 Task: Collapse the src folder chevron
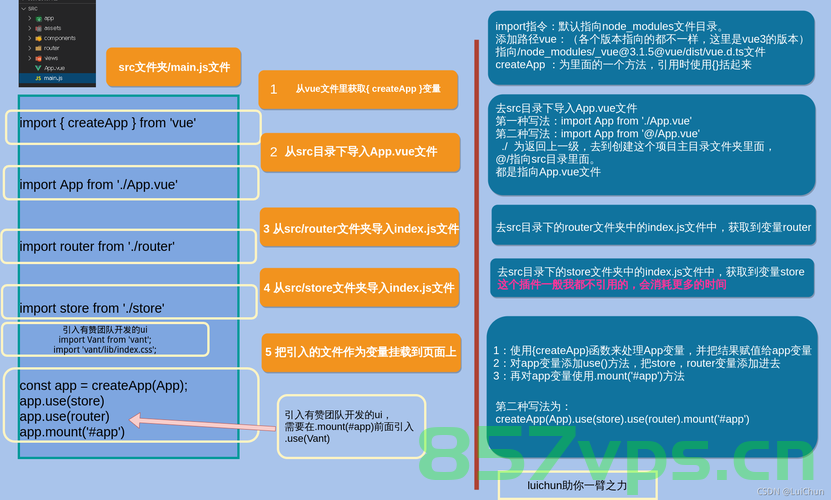23,8
